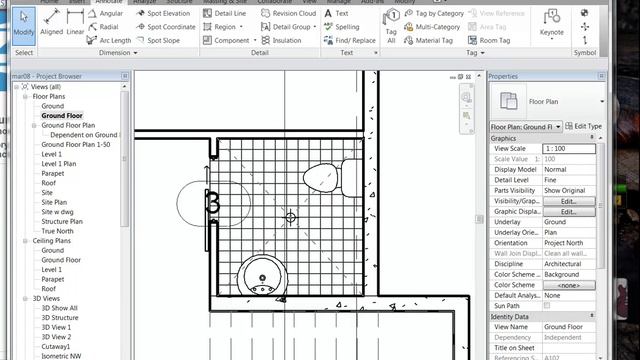Click the Project Browser vertical scrollbar

click(124, 158)
